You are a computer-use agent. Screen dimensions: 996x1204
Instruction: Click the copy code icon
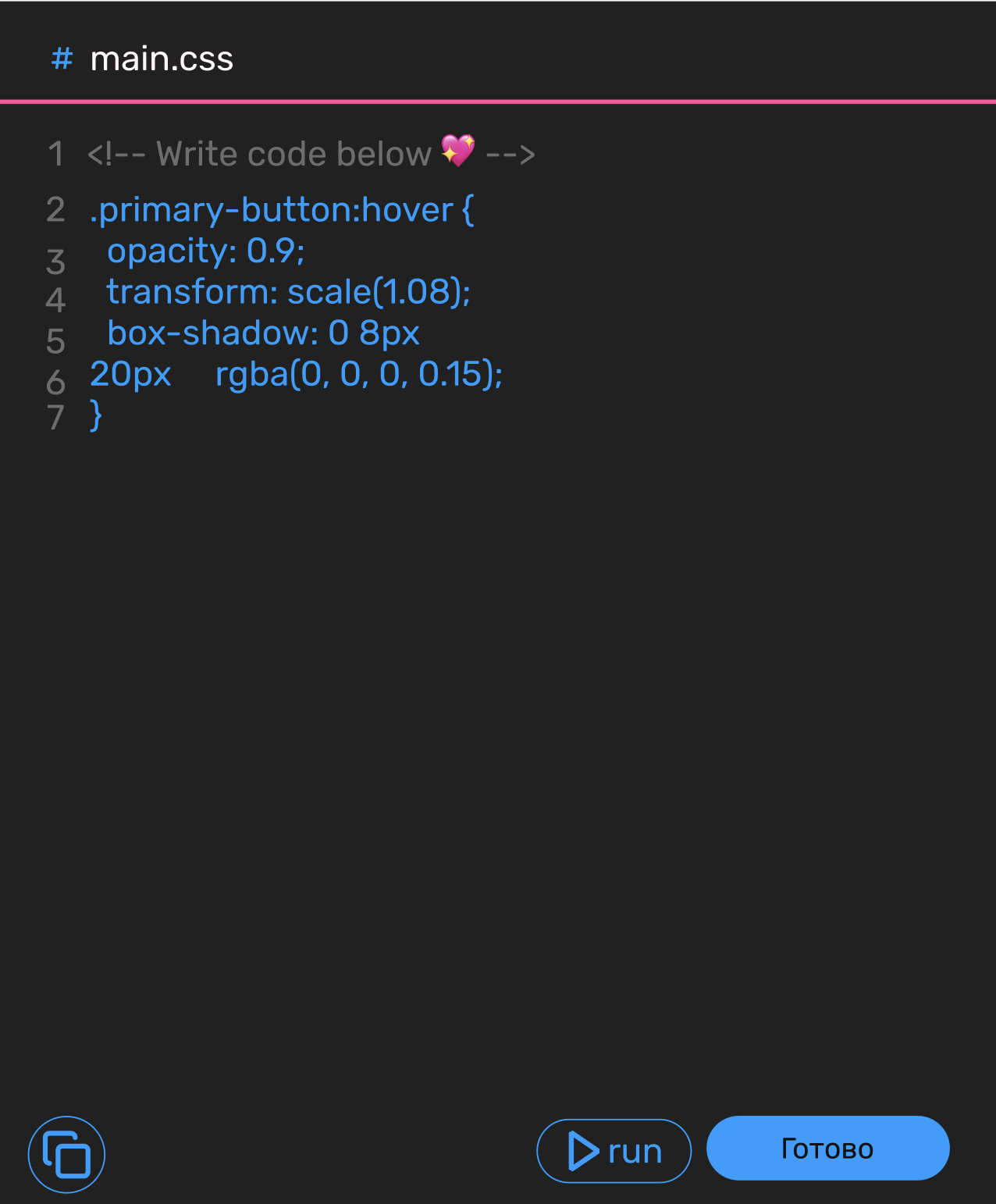tap(66, 1155)
